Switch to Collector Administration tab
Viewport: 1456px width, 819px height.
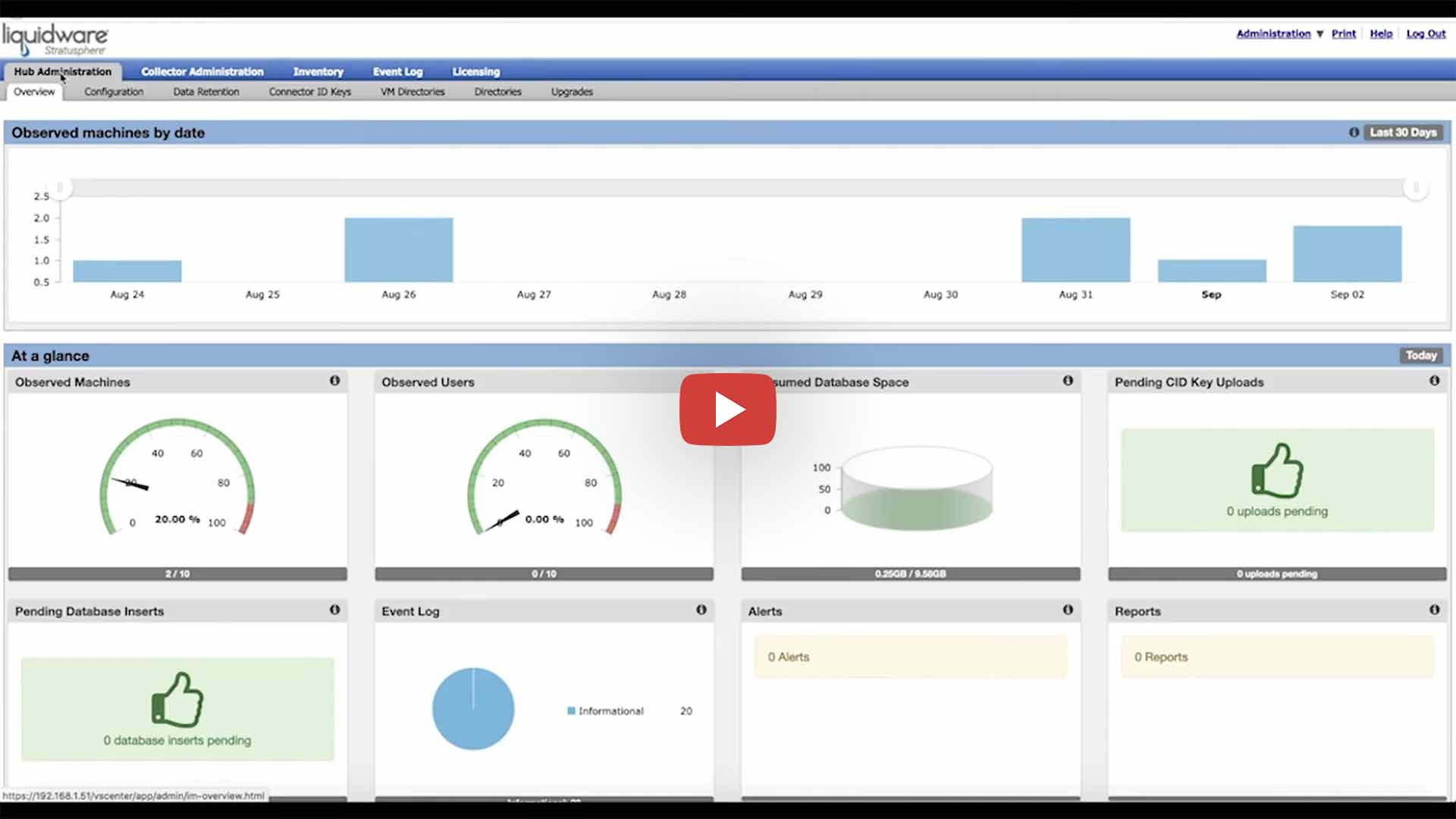[202, 71]
